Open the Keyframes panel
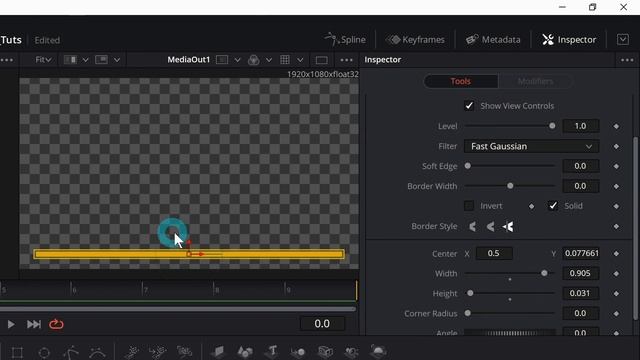 coord(416,40)
